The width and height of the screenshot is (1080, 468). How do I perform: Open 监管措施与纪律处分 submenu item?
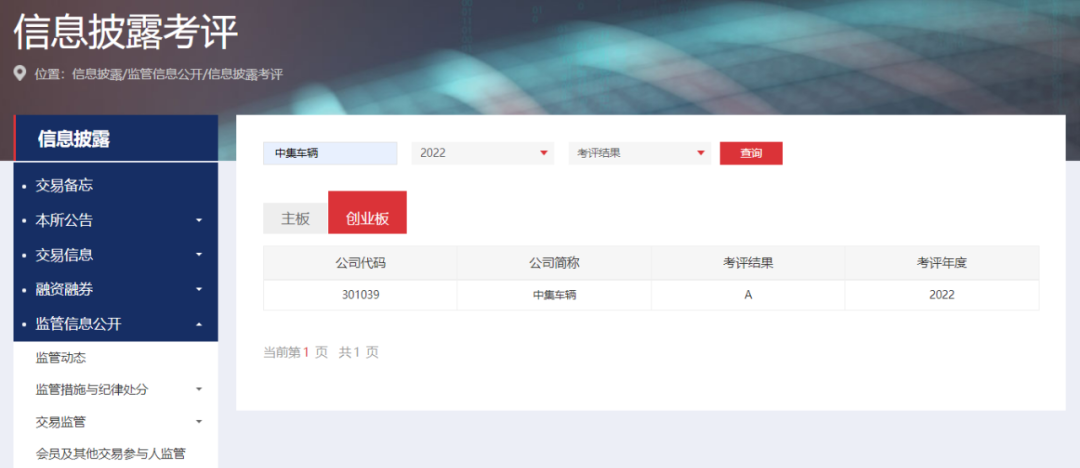(92, 389)
